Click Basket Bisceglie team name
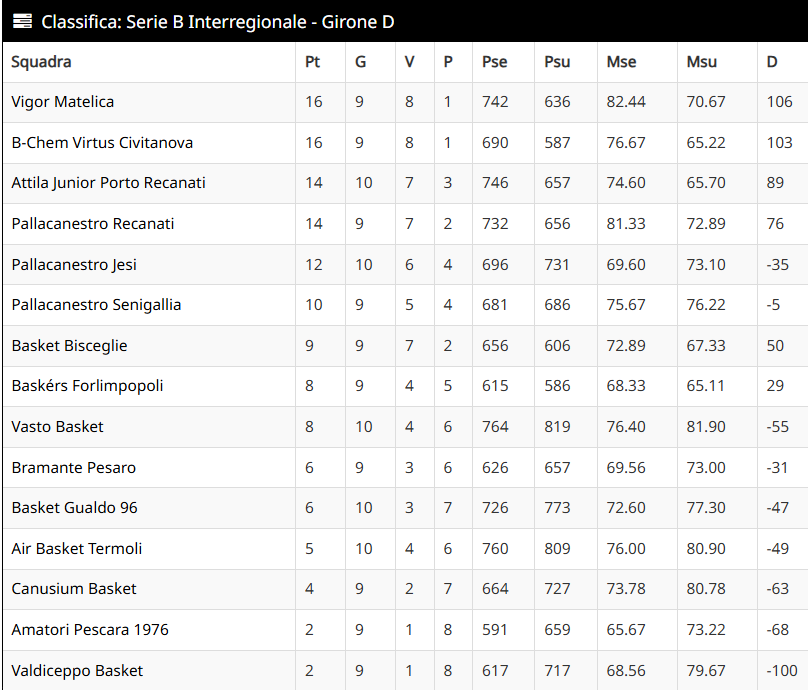Viewport: 808px width, 690px height. pyautogui.click(x=70, y=346)
